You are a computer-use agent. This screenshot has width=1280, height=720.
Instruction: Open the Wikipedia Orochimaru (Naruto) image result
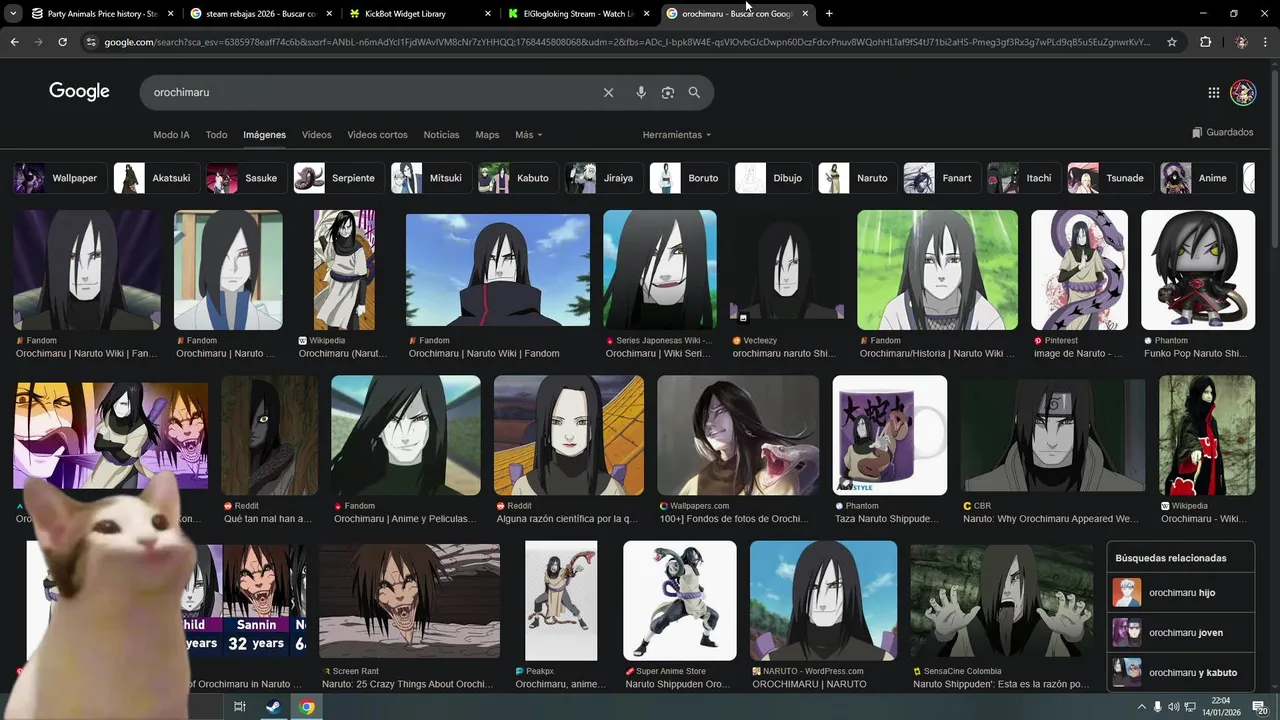345,270
